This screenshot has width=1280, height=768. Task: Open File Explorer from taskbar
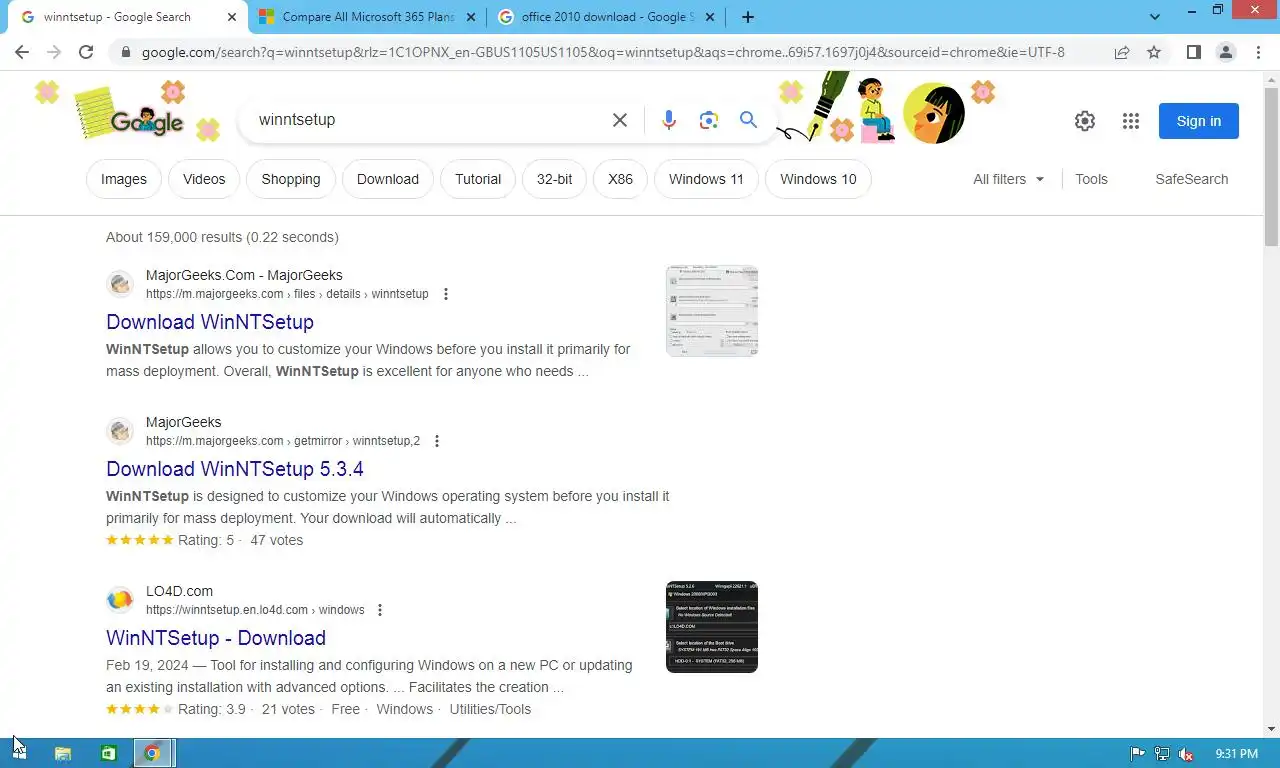pyautogui.click(x=62, y=753)
